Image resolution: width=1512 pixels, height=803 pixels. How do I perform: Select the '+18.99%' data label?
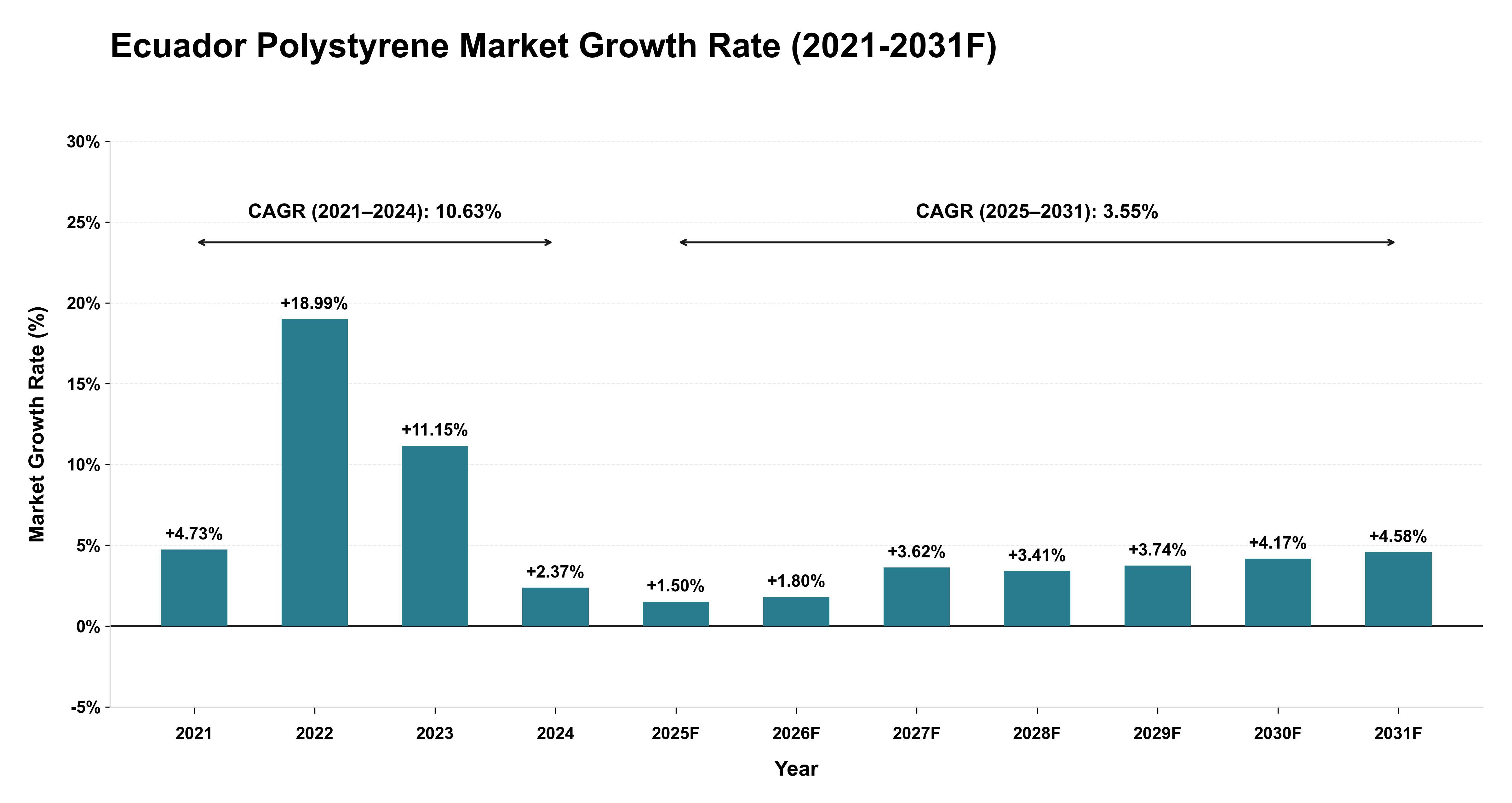pos(315,304)
